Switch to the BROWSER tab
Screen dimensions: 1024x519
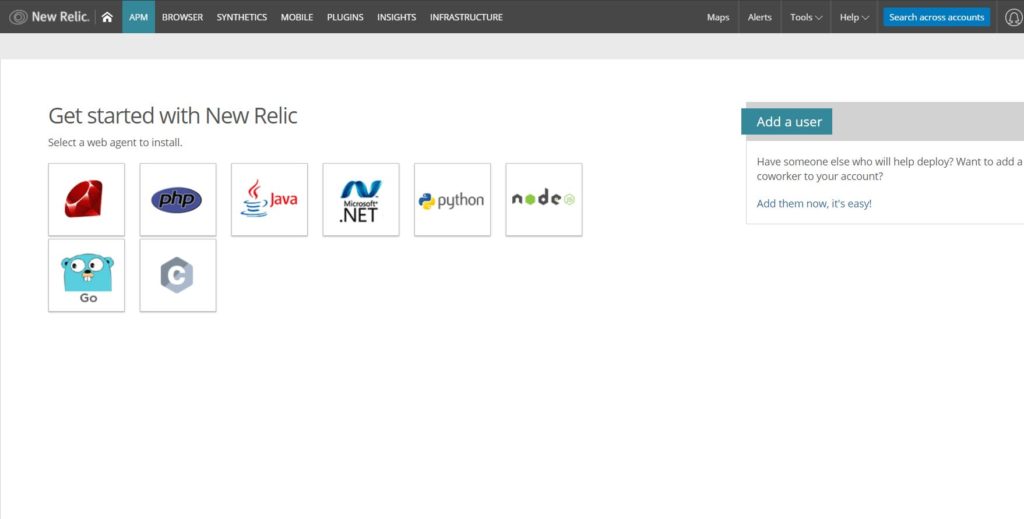[x=182, y=17]
